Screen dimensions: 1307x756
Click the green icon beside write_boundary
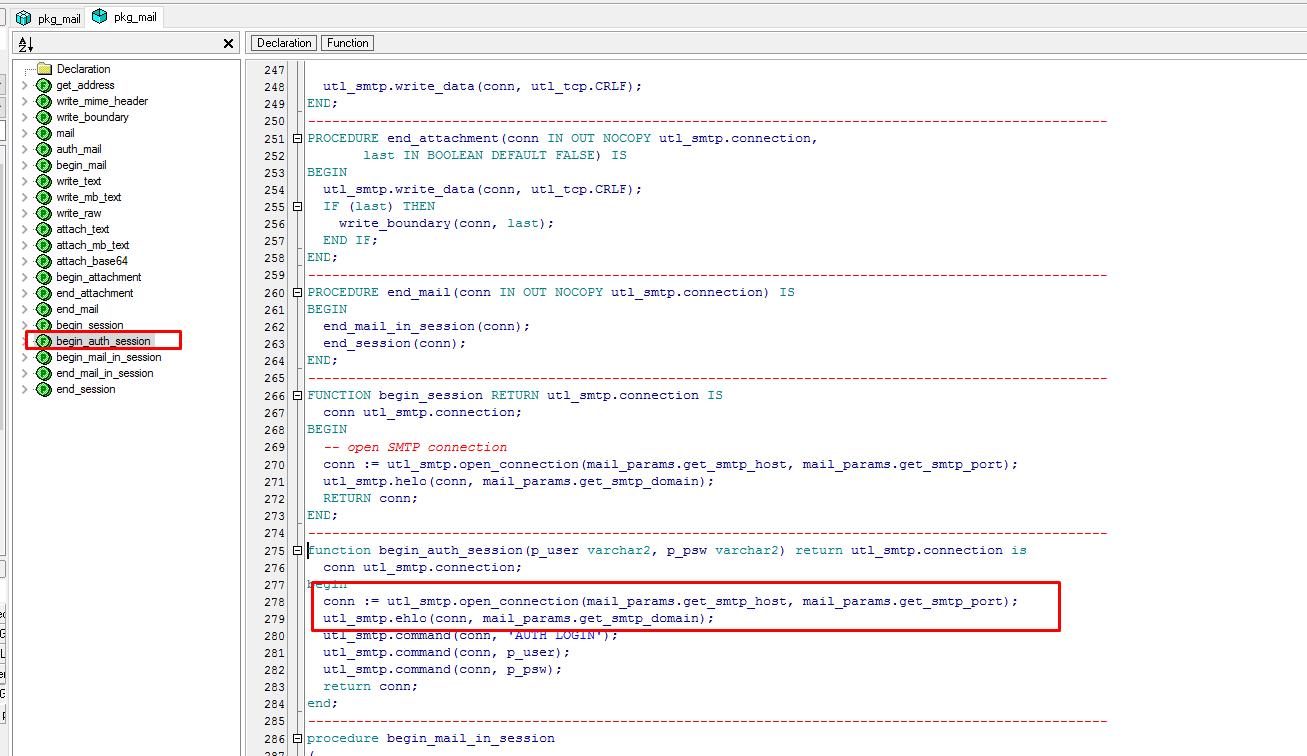(44, 117)
